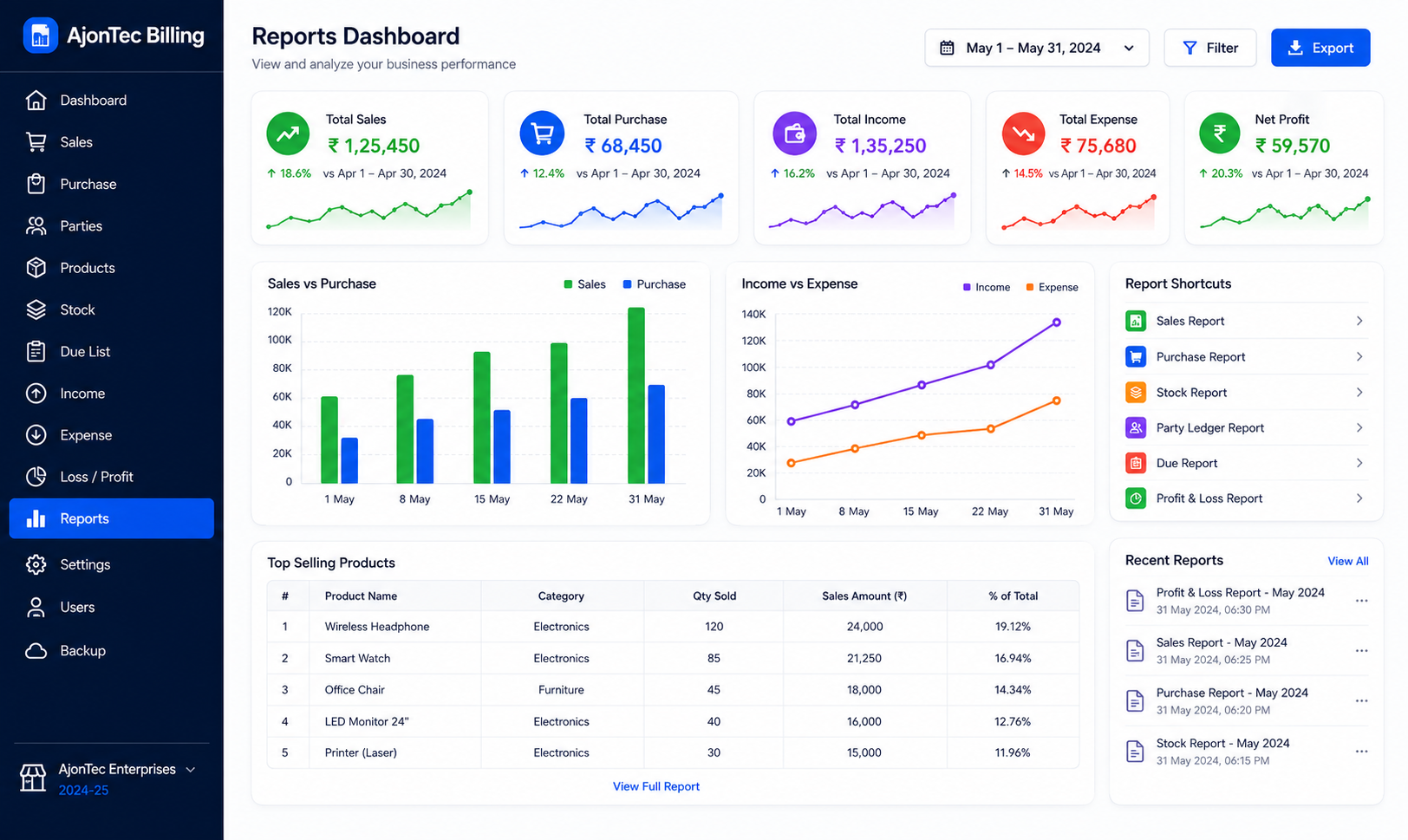Open the Backup cloud icon in sidebar
This screenshot has height=840, width=1408.
coord(36,650)
